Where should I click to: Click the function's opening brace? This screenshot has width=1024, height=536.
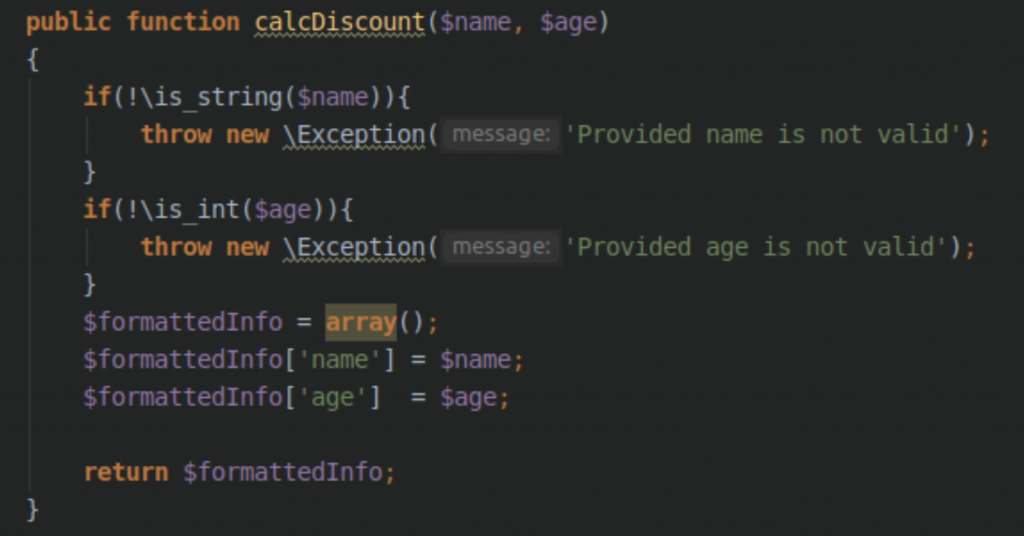(x=33, y=60)
